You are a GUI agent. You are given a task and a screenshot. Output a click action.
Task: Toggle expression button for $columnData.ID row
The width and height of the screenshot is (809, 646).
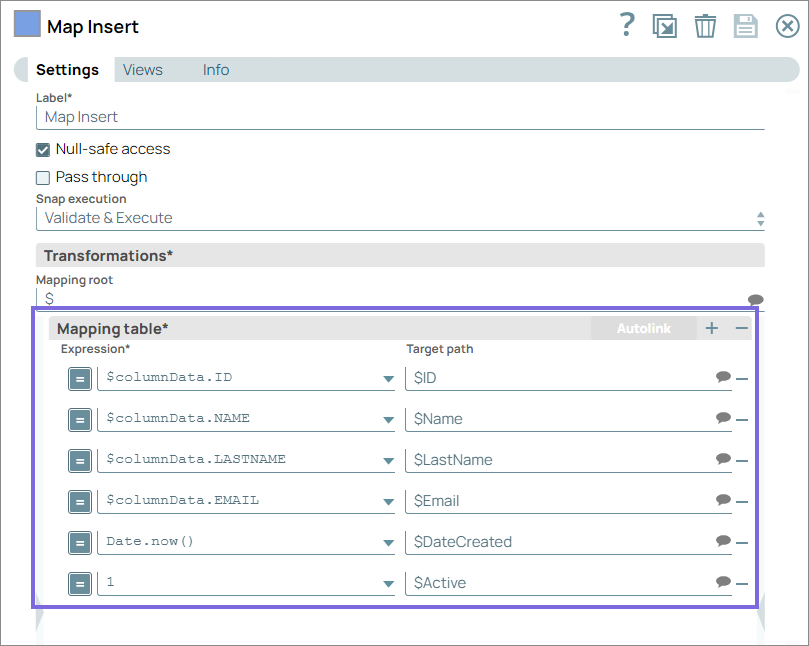(x=80, y=378)
